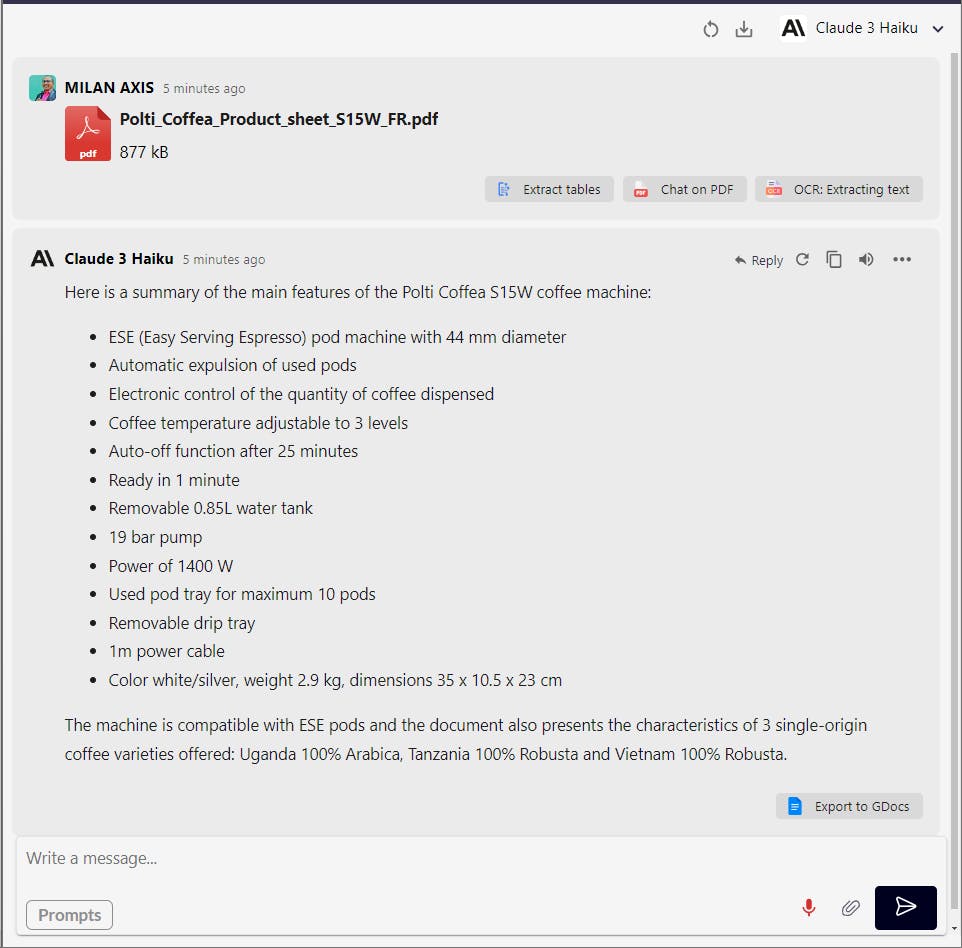Click the 'Automatic expulsion of used pods' bullet

pyautogui.click(x=233, y=365)
